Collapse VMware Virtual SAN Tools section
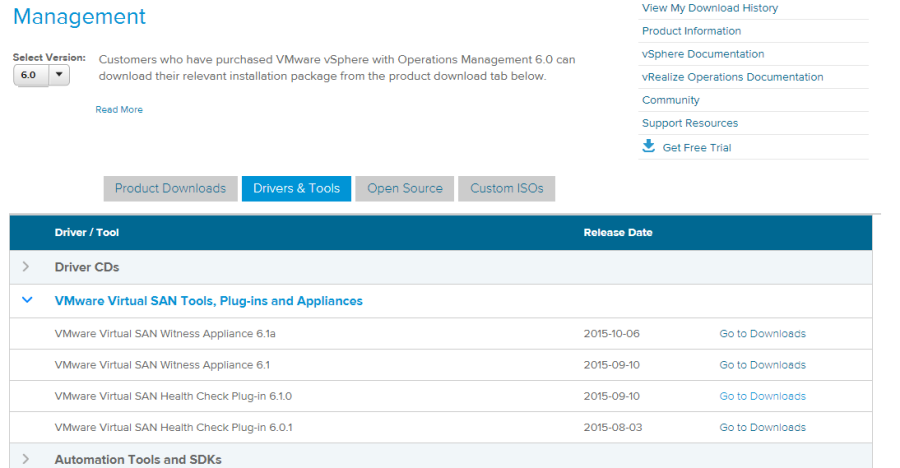The image size is (900, 468). click(27, 300)
